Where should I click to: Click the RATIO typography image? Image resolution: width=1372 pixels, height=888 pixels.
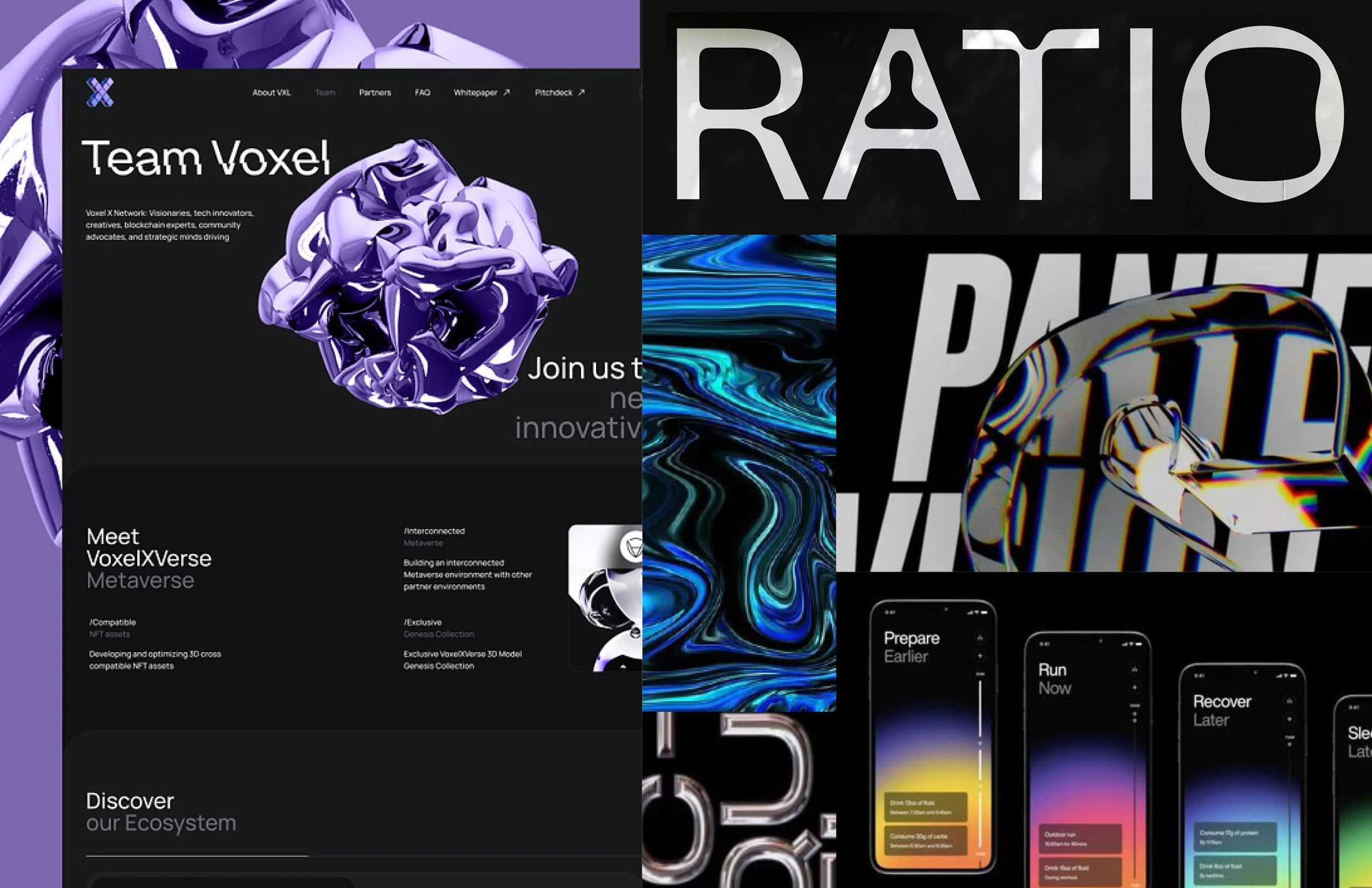click(x=1006, y=115)
